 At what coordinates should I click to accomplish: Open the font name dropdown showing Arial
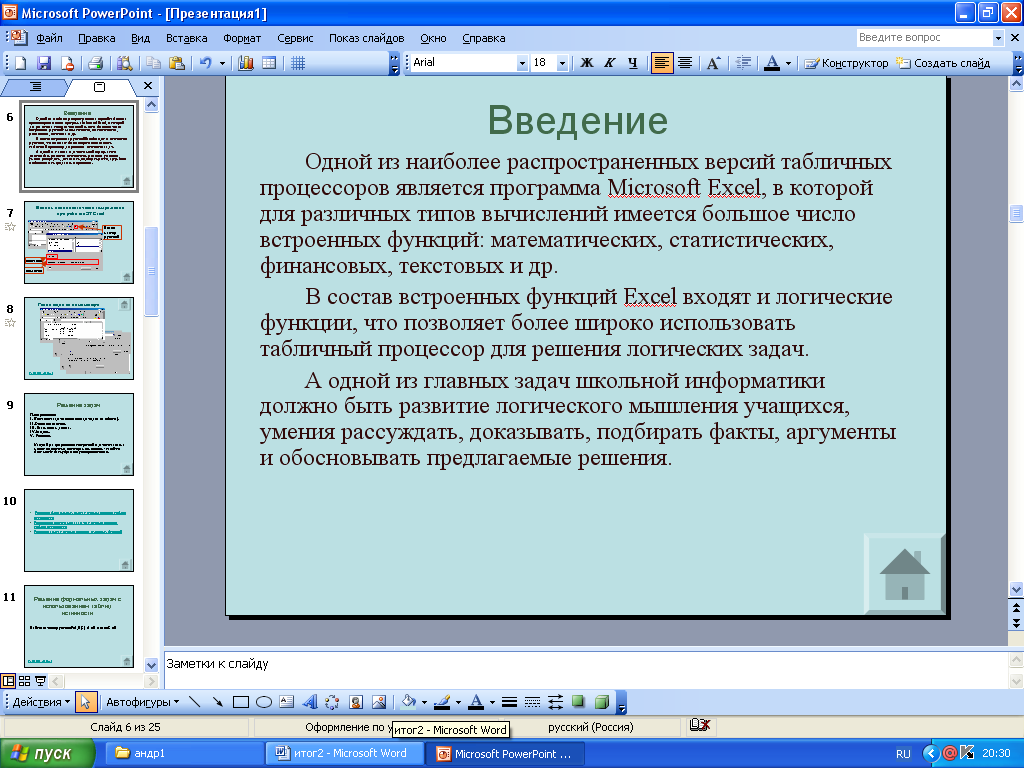(522, 63)
